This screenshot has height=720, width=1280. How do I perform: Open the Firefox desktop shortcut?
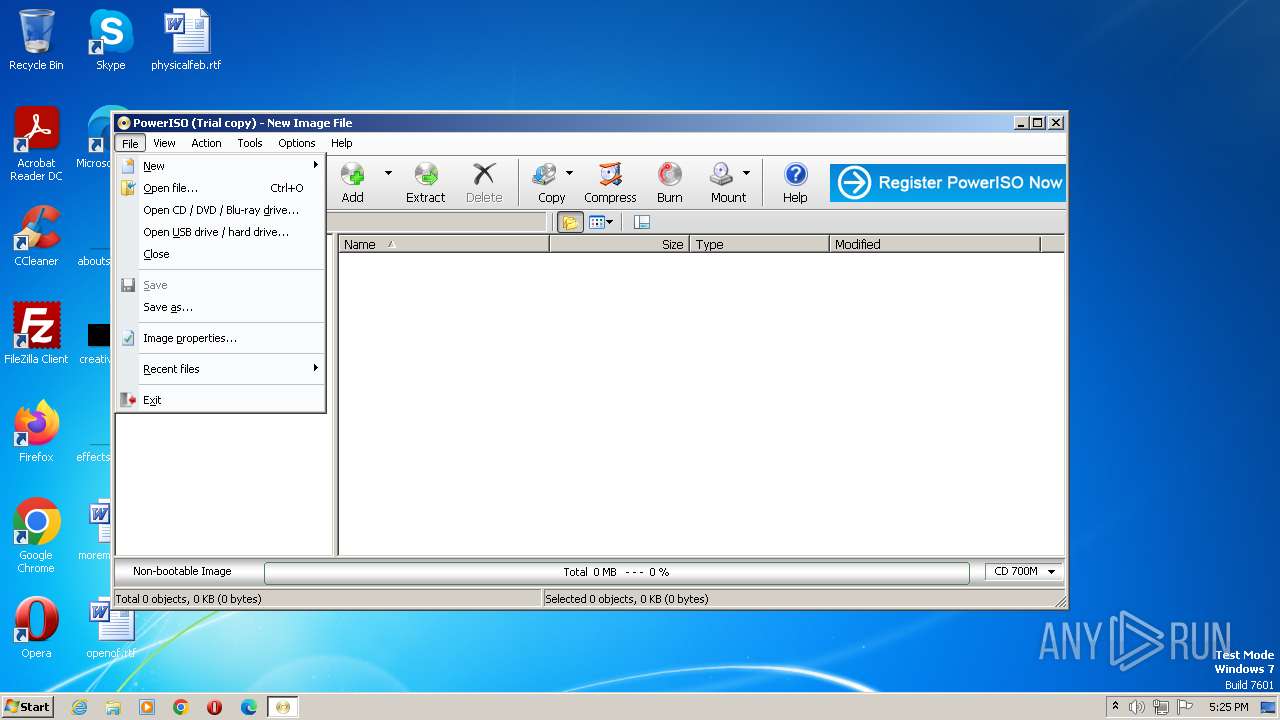(36, 431)
